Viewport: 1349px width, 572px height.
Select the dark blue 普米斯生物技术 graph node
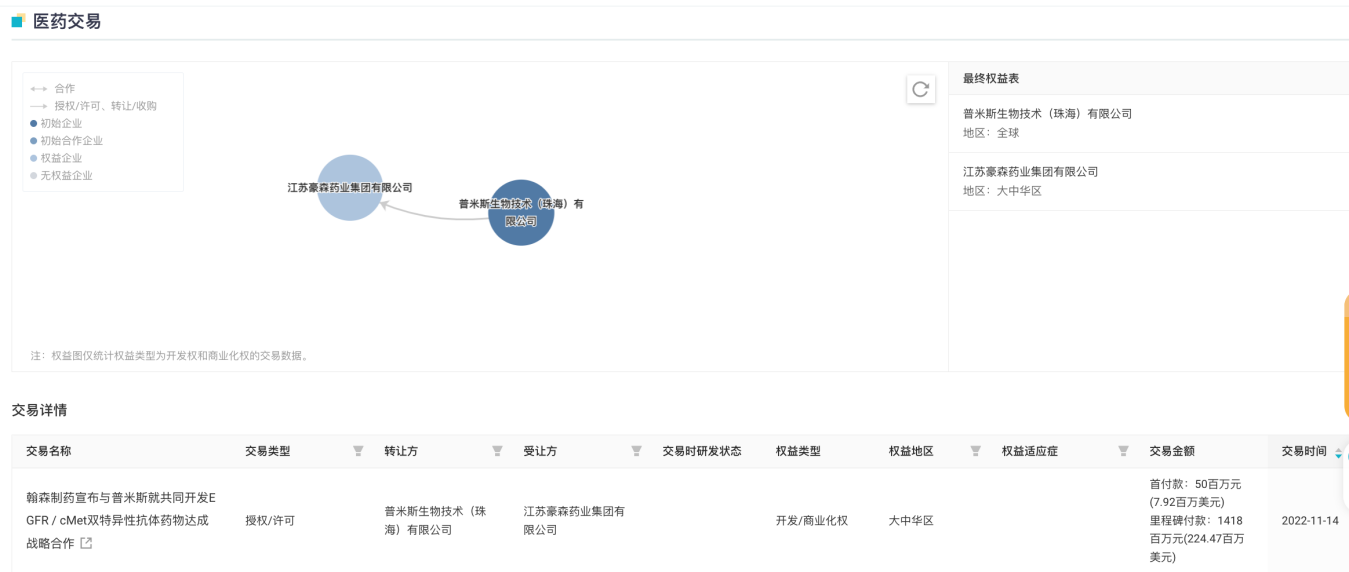click(x=521, y=213)
